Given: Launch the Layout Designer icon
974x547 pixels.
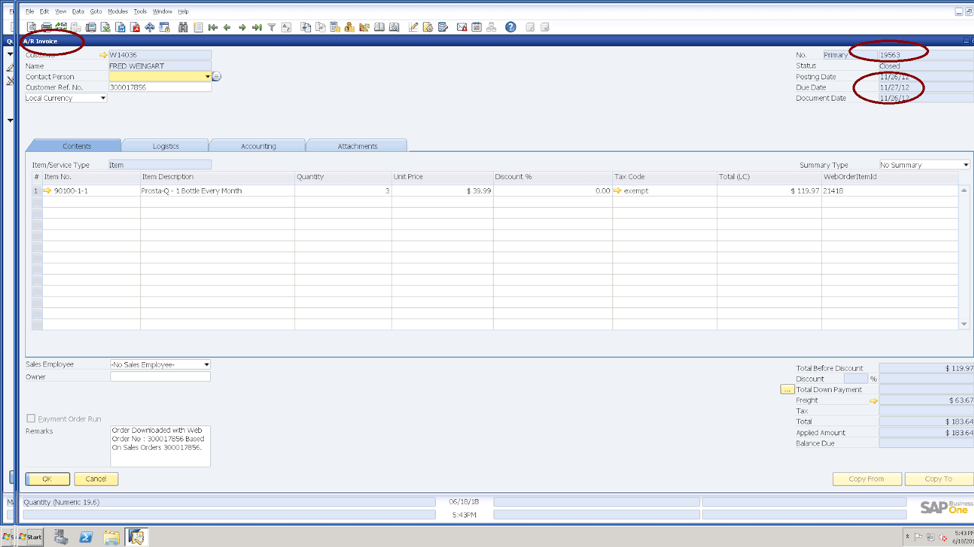Looking at the screenshot, I should pos(428,27).
